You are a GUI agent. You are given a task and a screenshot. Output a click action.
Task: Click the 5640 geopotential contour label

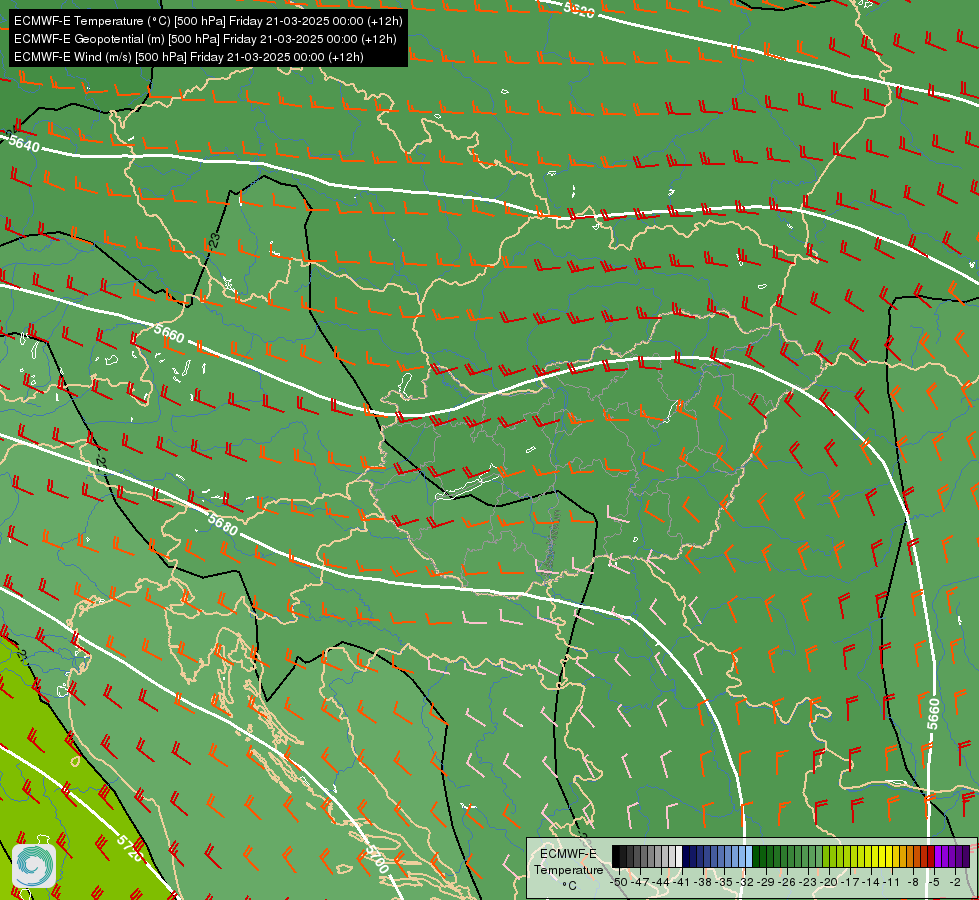(x=24, y=144)
